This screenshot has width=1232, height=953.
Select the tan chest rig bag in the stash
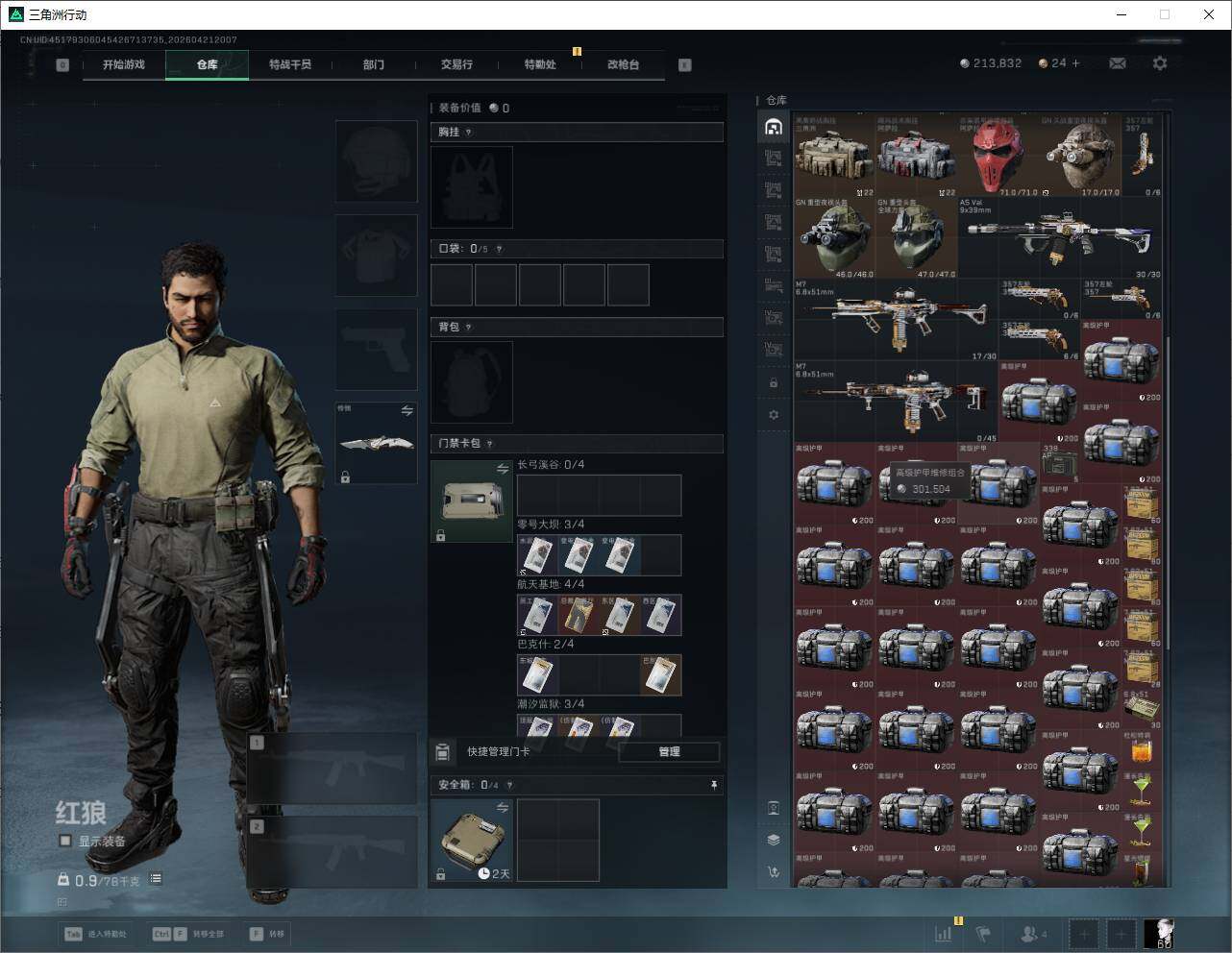[834, 157]
